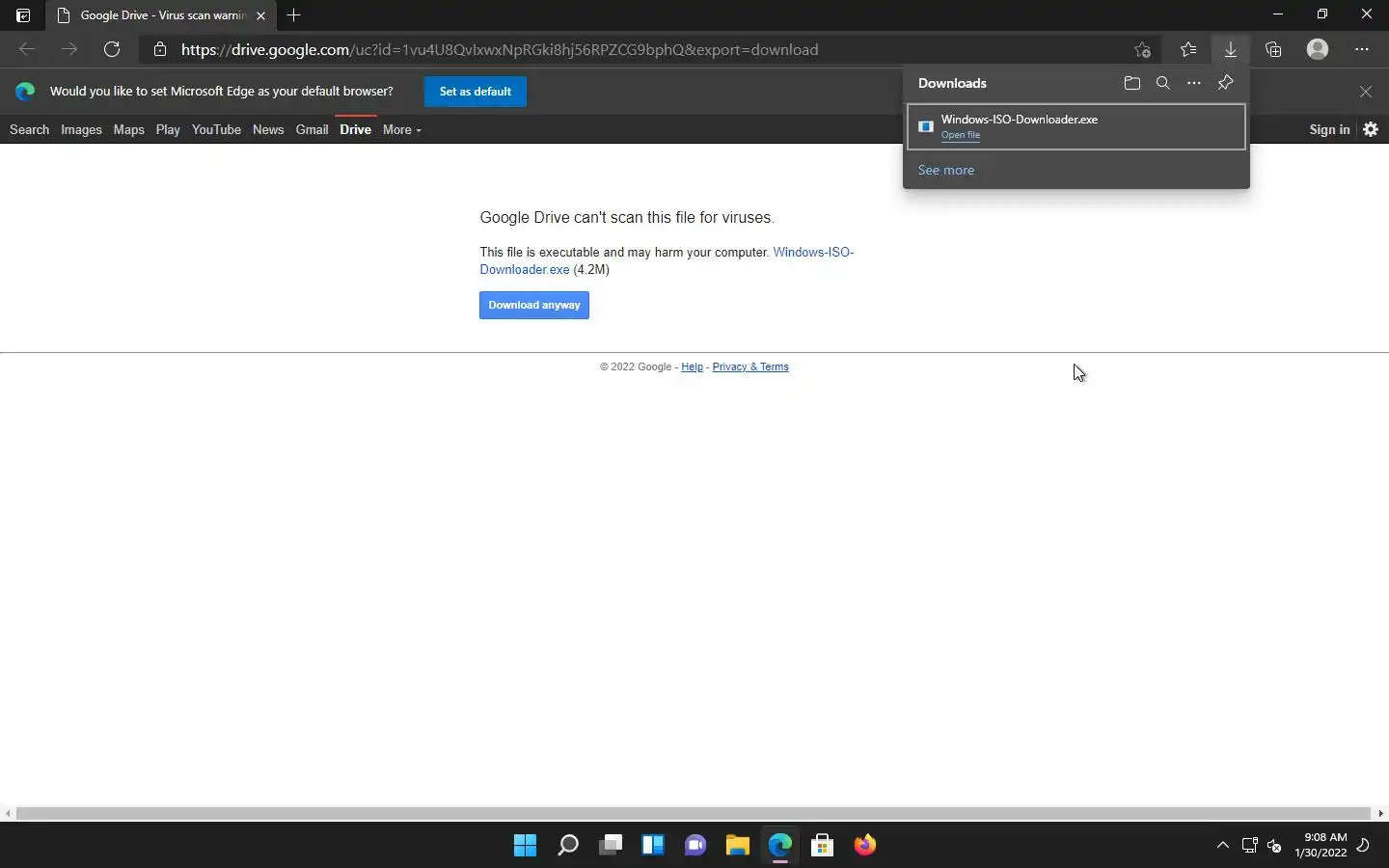Open the Help link in footer
This screenshot has height=868, width=1389.
(692, 366)
